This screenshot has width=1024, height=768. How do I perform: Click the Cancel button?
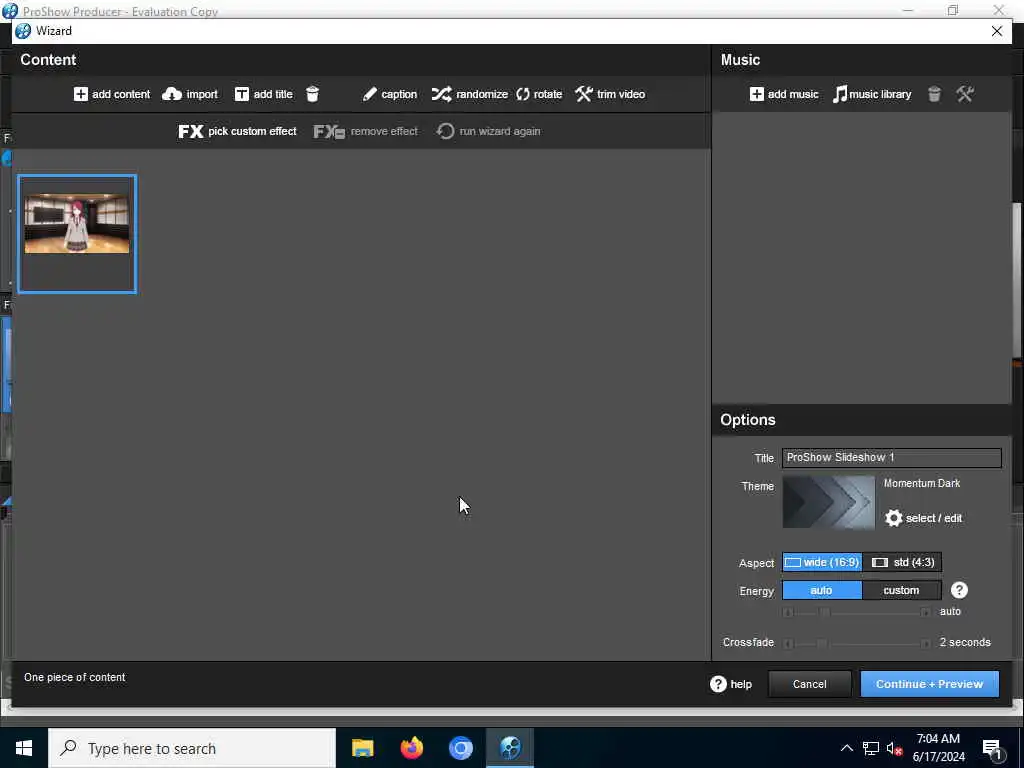(809, 684)
